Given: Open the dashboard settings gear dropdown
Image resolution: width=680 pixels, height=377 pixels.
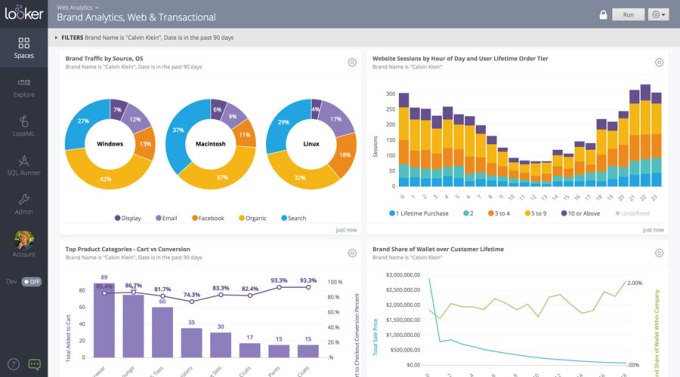Looking at the screenshot, I should 658,14.
